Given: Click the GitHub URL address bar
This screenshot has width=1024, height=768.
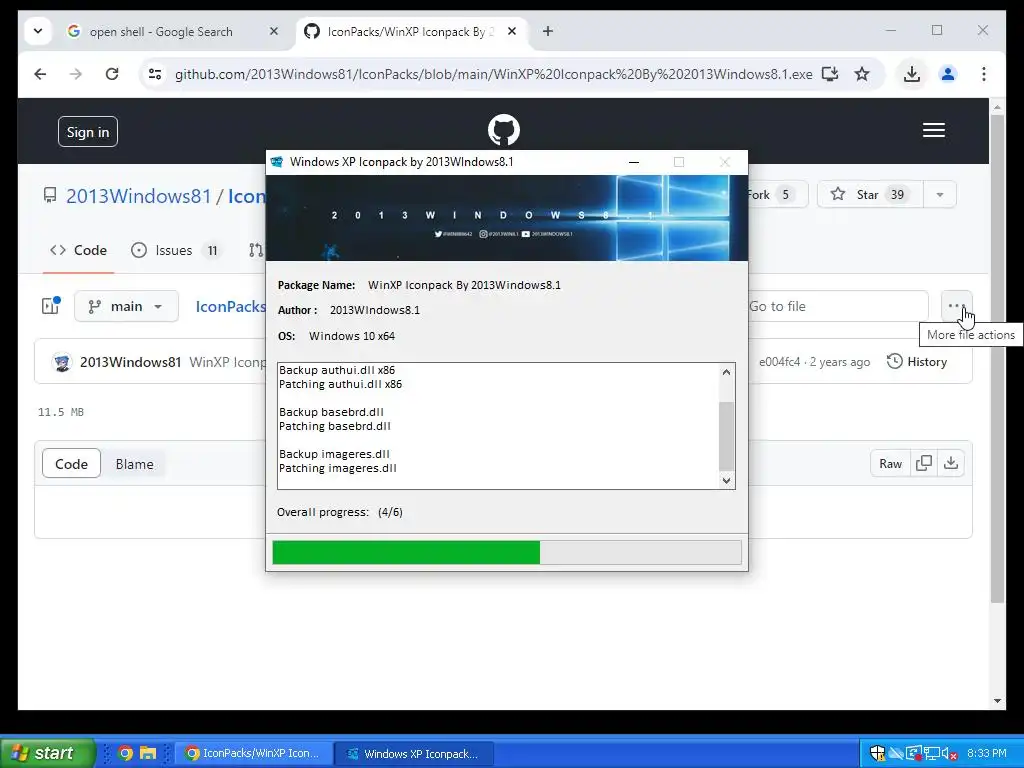Looking at the screenshot, I should point(493,74).
